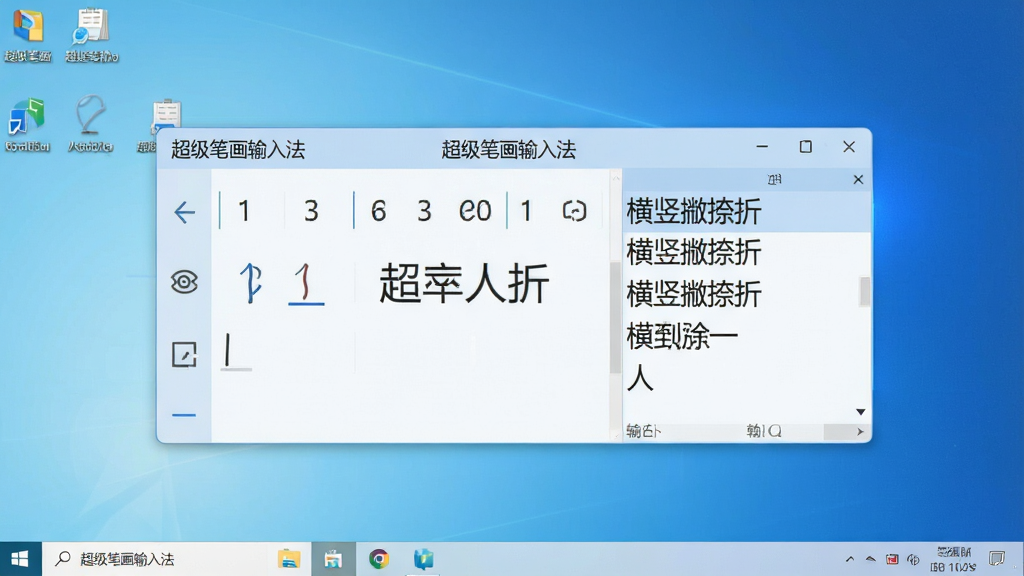Toggle the eye visibility icon in the sidebar
Screen dimensions: 1024x576
[184, 282]
